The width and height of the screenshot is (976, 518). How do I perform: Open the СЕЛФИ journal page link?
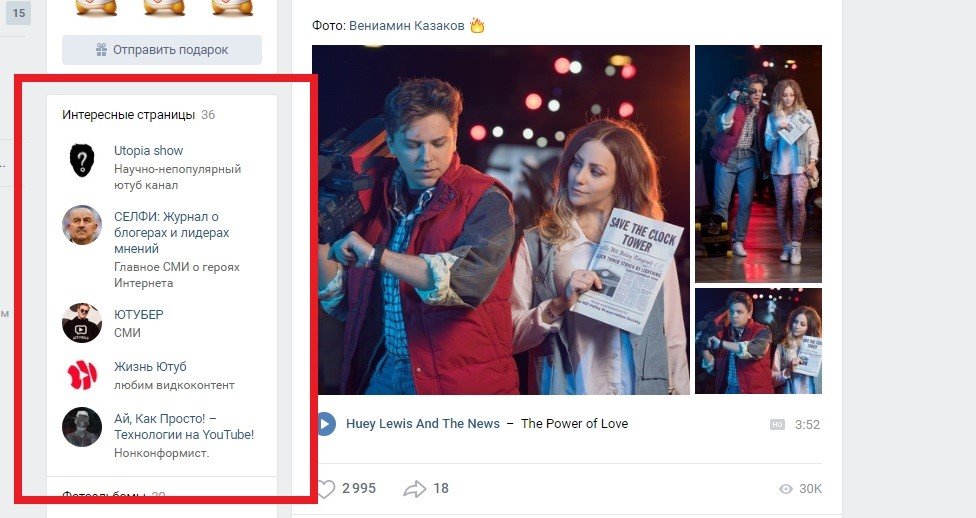pos(172,232)
